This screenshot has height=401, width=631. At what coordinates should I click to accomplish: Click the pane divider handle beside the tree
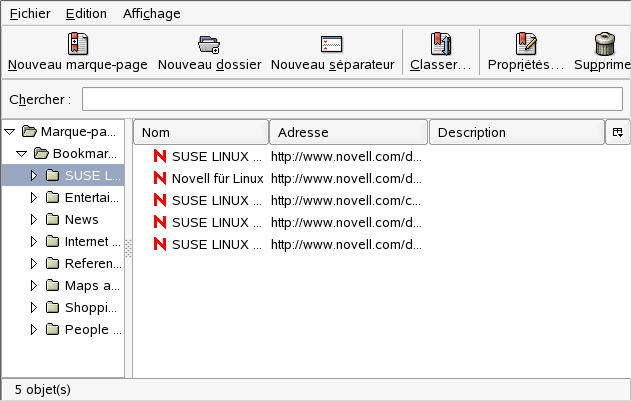click(128, 253)
